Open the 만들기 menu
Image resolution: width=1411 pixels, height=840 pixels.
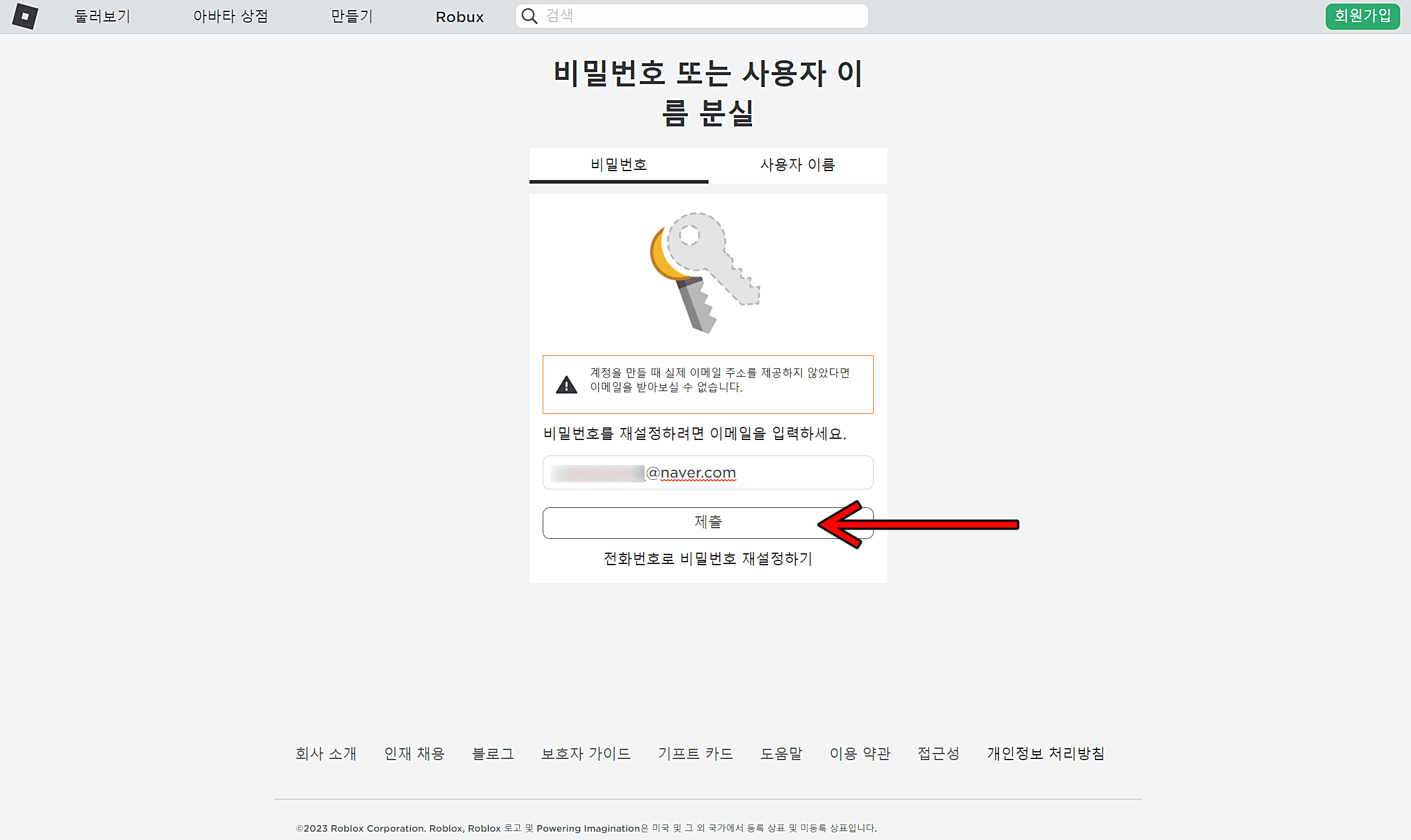(351, 16)
